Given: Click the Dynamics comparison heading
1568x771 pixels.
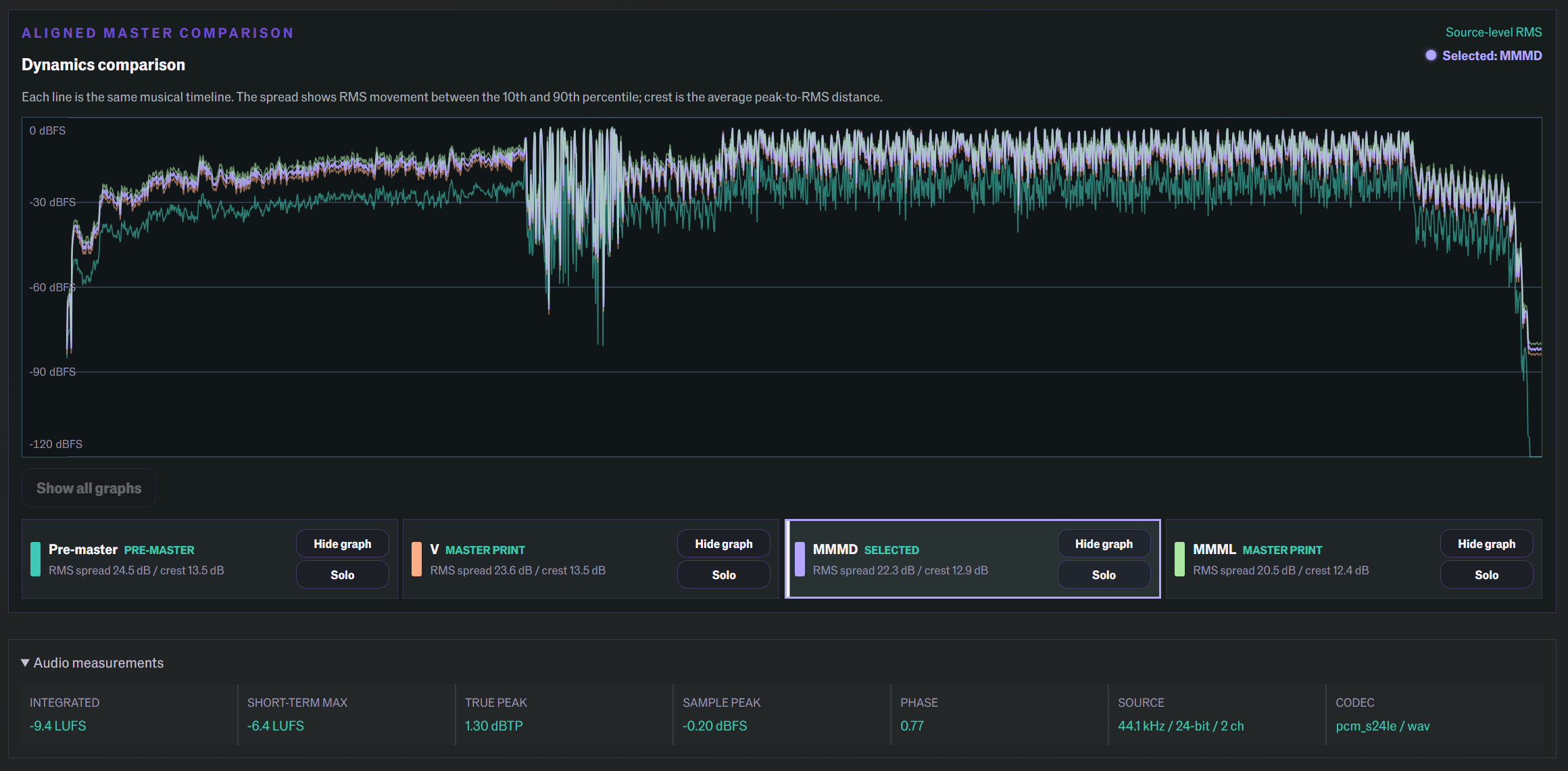Looking at the screenshot, I should click(103, 65).
